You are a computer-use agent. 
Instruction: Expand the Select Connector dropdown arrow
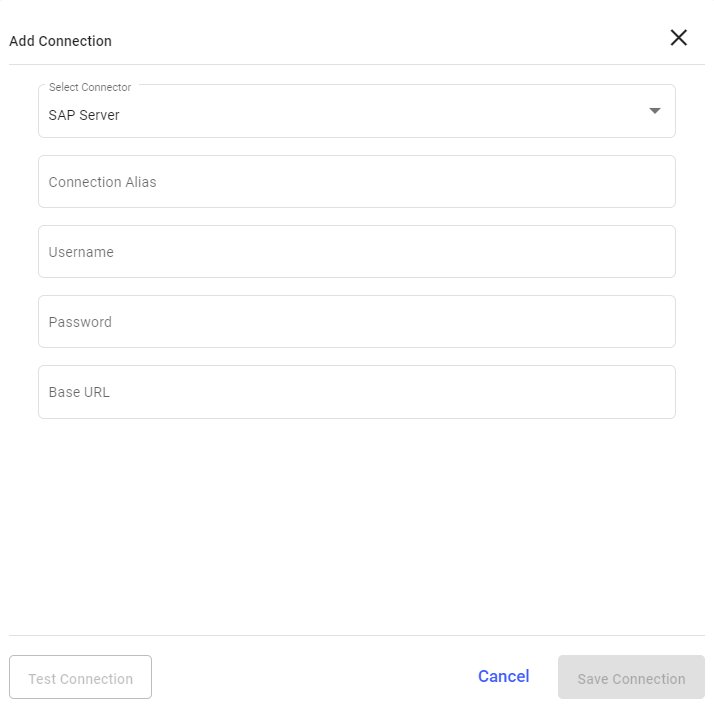point(655,111)
